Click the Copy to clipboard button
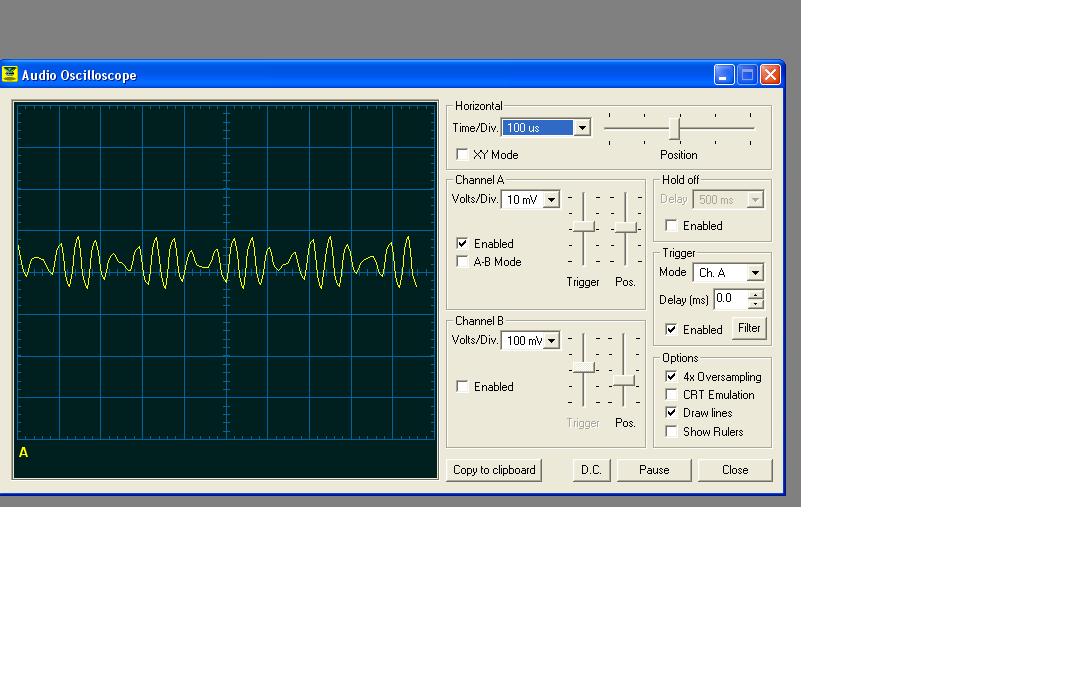Screen dimensions: 1067x694 [494, 470]
